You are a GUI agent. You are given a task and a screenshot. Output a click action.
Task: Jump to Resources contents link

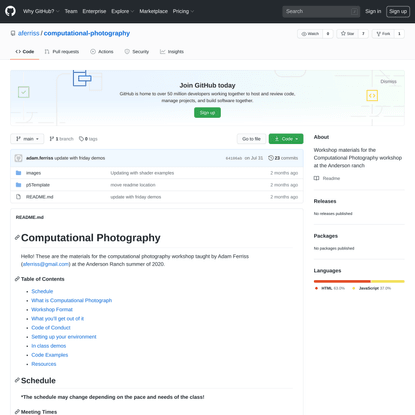(x=44, y=364)
